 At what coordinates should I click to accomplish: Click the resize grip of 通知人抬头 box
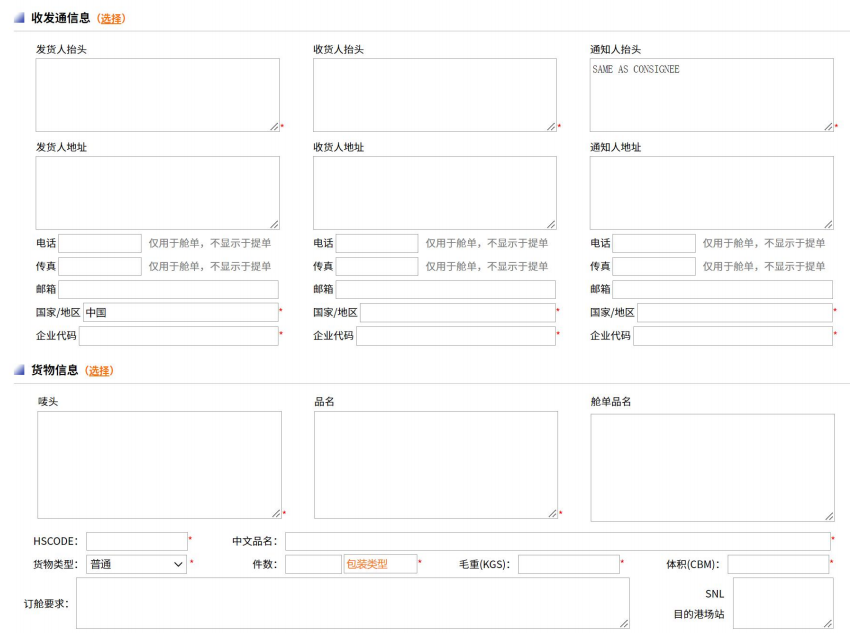click(x=829, y=127)
